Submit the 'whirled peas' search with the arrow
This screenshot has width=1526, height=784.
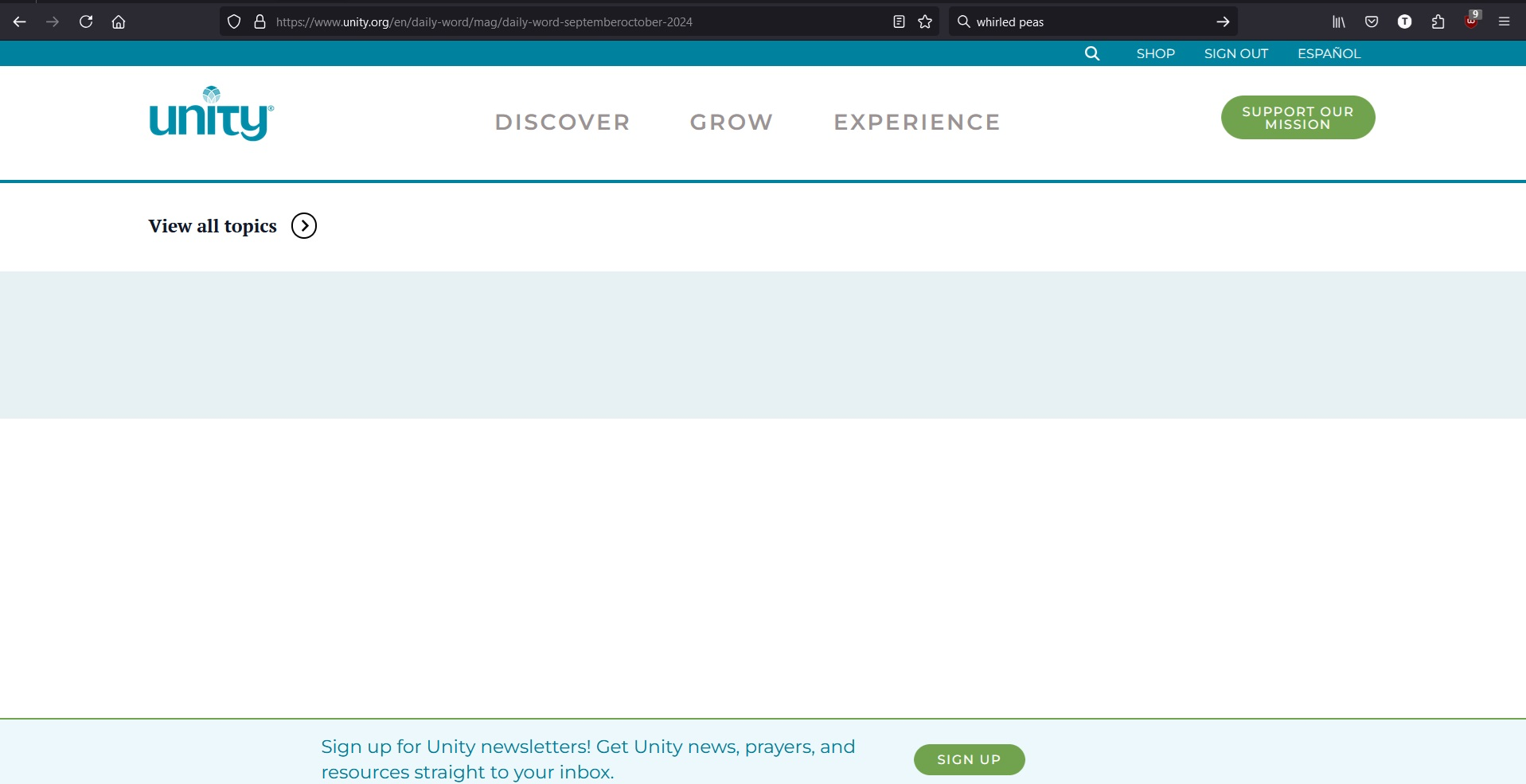(1223, 22)
